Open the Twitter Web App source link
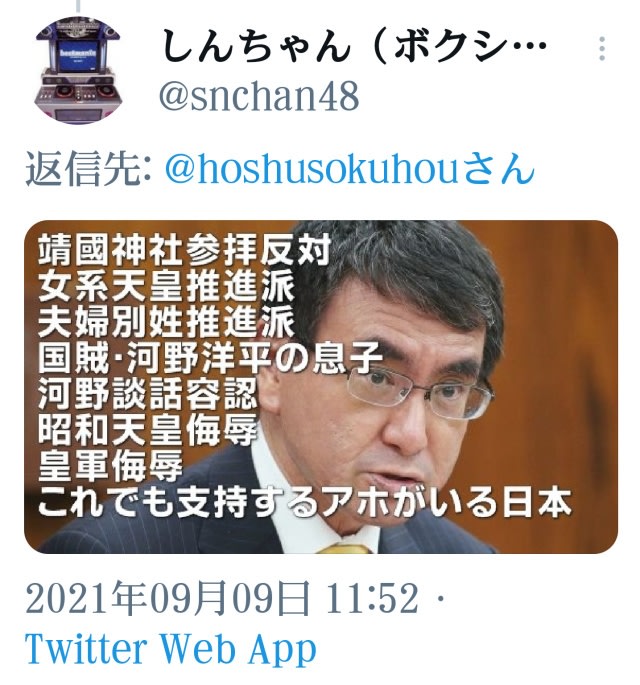Screen dimensions: 640x685 click(170, 649)
